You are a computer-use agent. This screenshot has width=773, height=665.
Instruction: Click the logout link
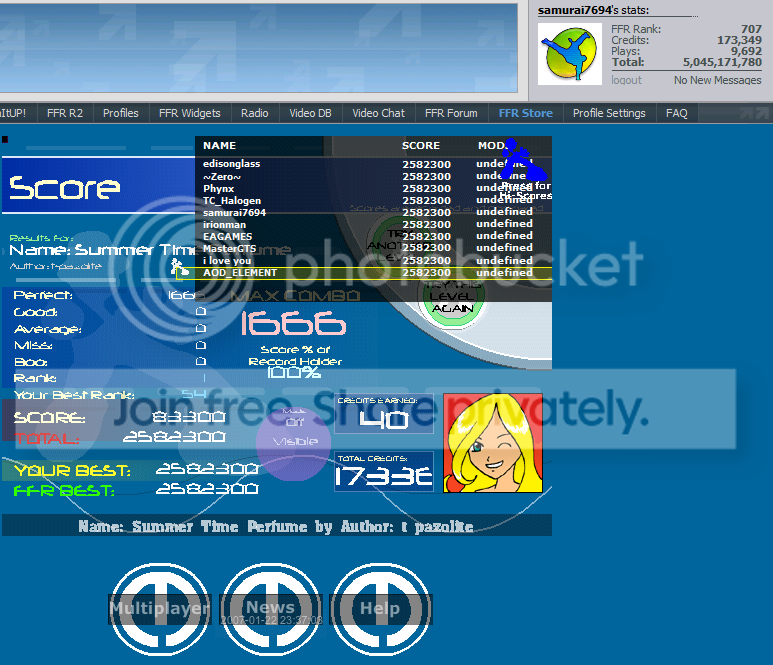point(626,80)
